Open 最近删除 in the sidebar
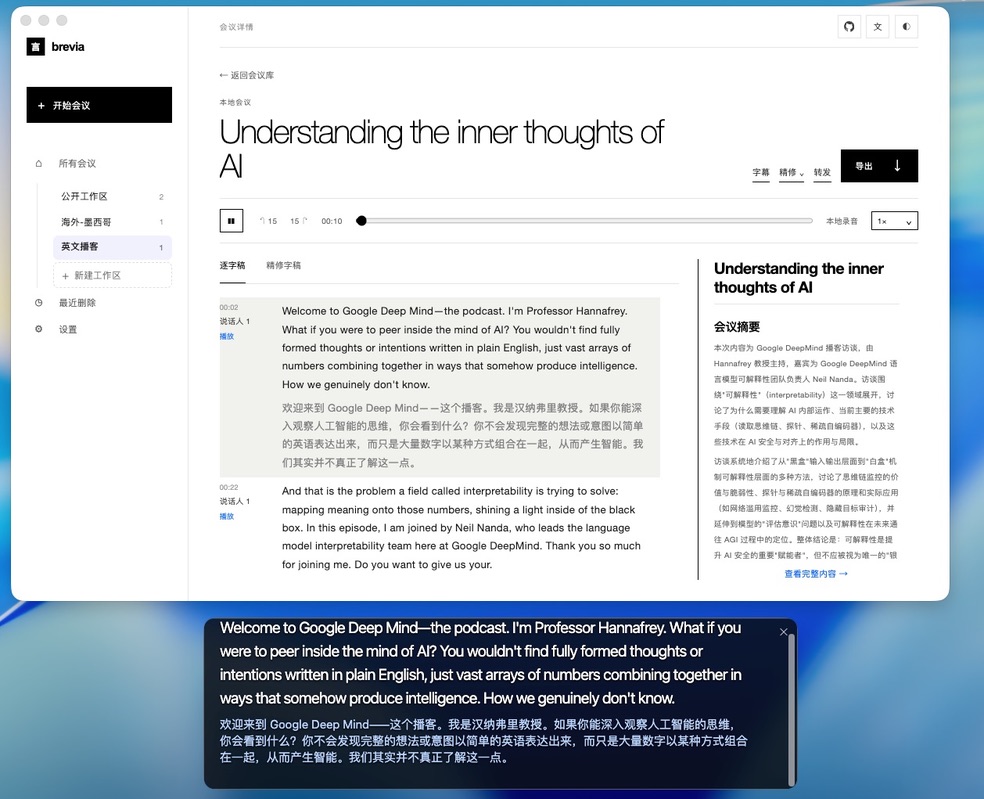Viewport: 984px width, 799px height. point(77,303)
